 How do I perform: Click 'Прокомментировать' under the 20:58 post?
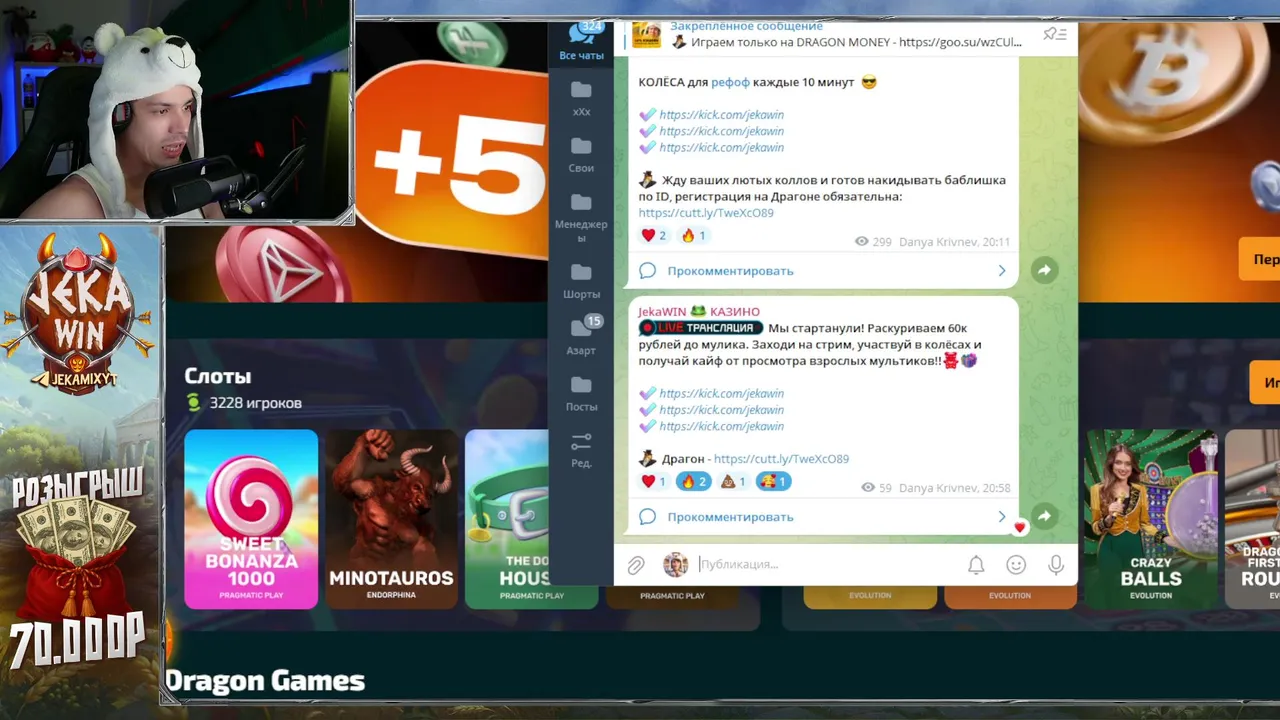pyautogui.click(x=730, y=517)
